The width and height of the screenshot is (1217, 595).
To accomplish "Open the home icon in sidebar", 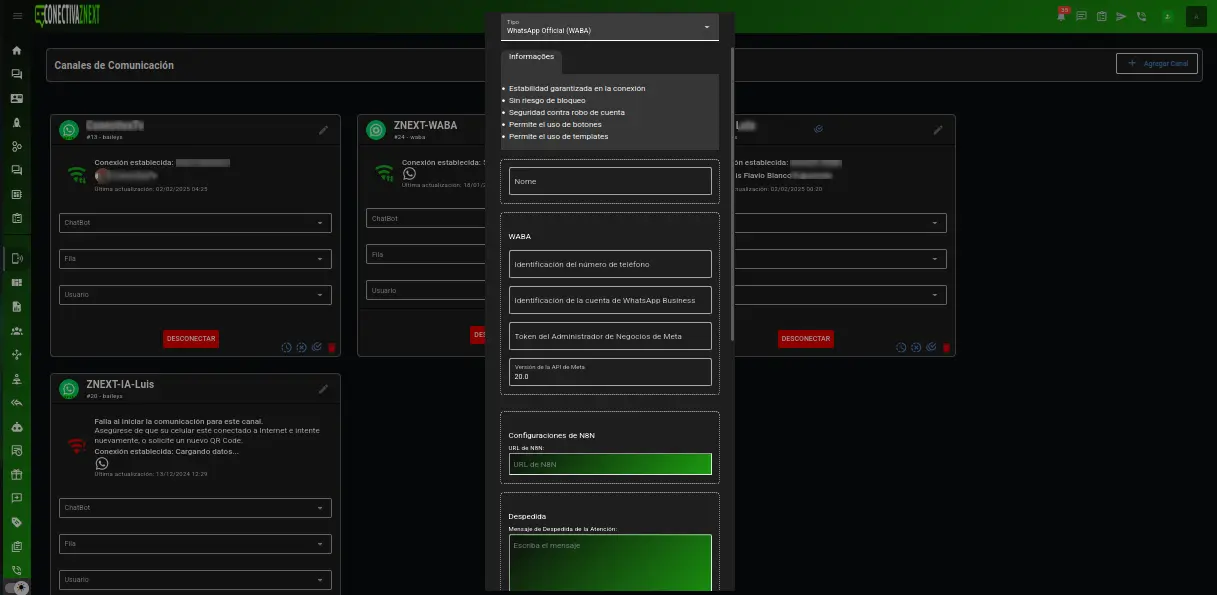I will [16, 50].
